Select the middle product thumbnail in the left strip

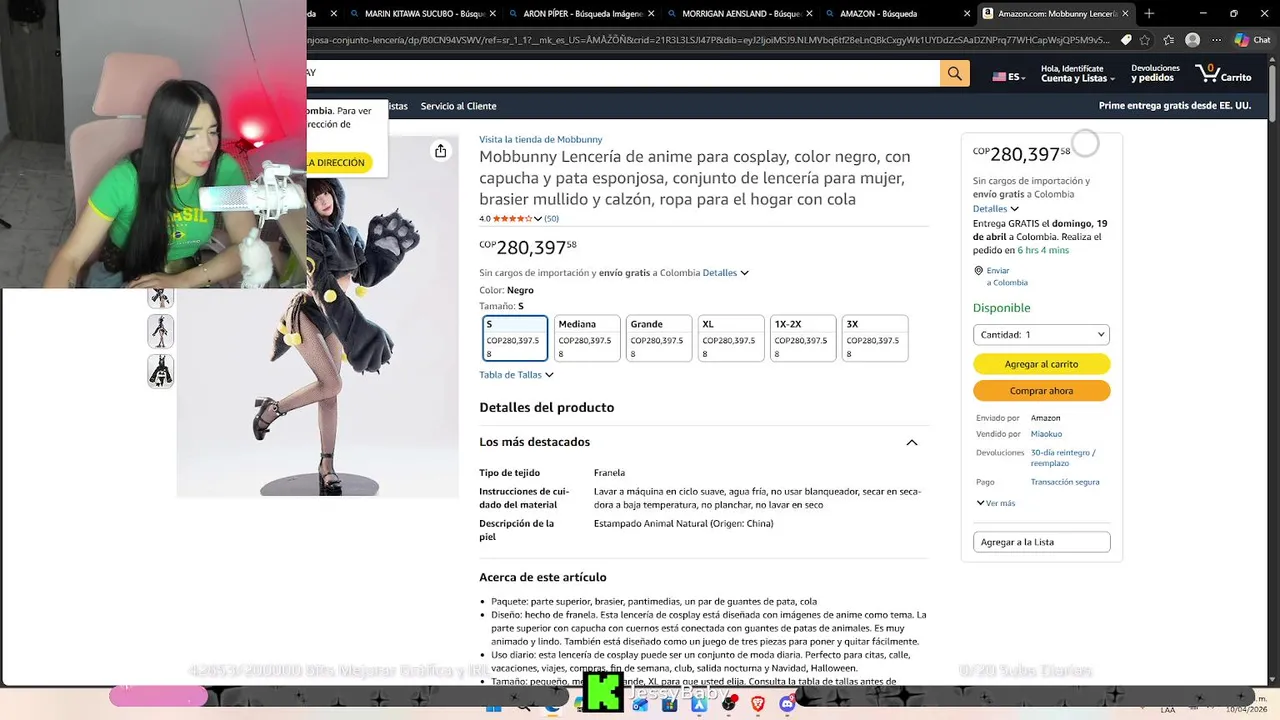tap(161, 331)
